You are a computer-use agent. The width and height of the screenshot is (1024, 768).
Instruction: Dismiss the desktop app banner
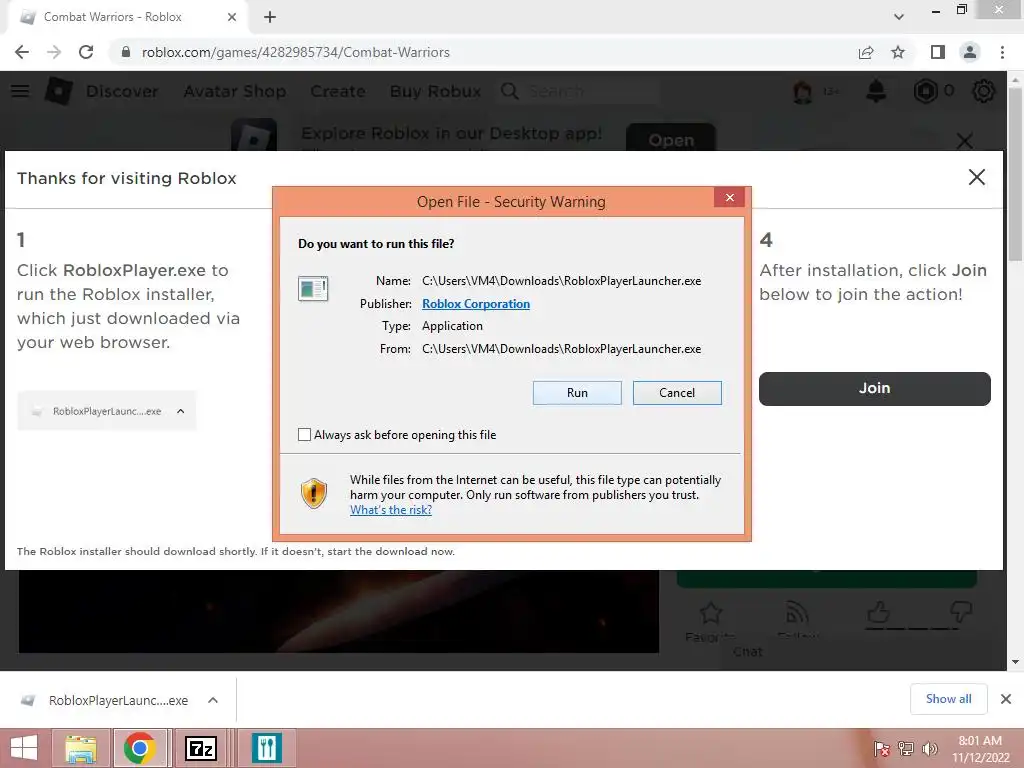965,140
